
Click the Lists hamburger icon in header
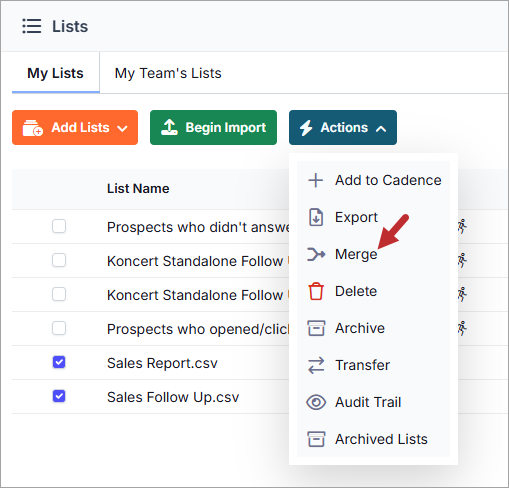click(32, 26)
